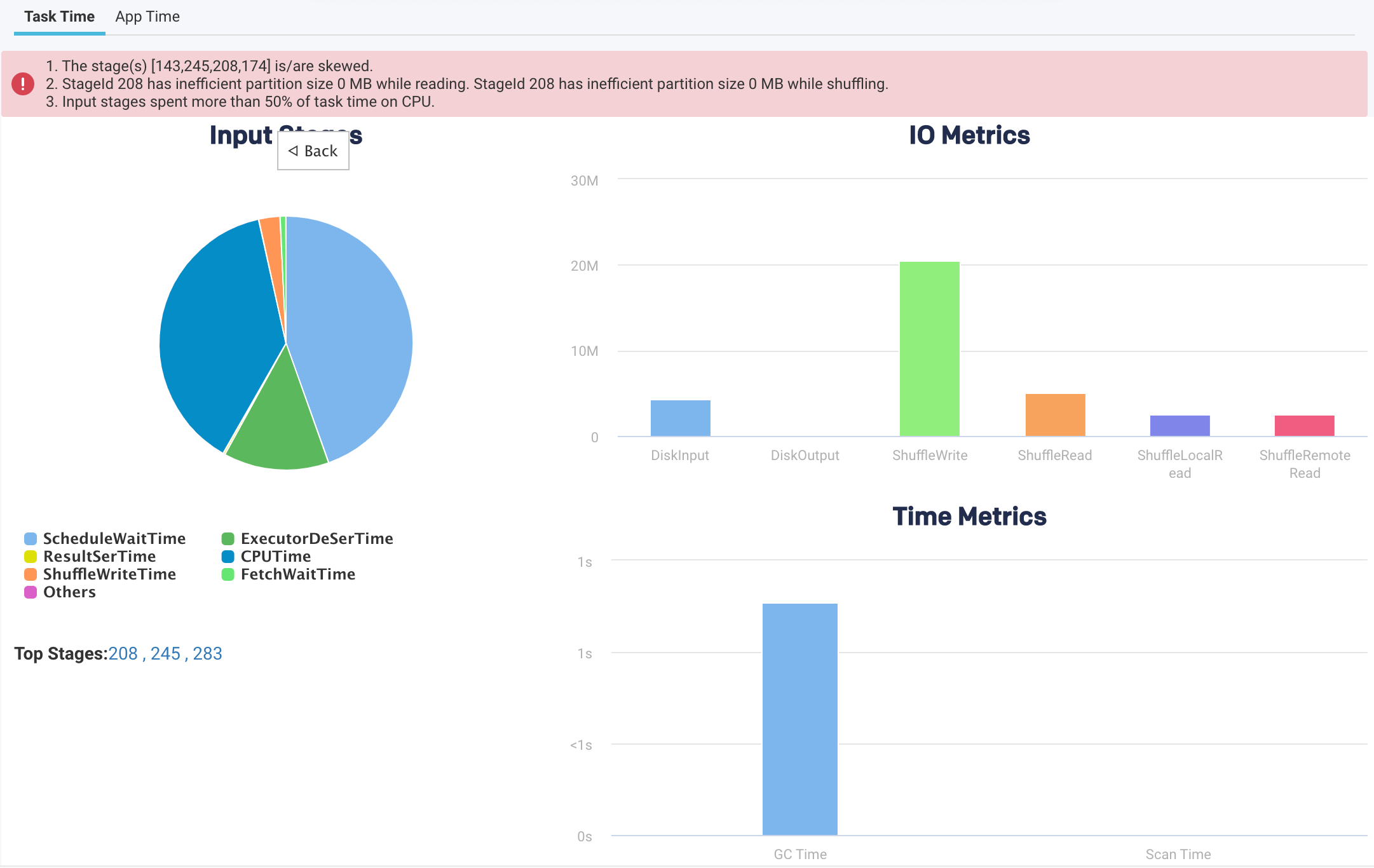This screenshot has height=868, width=1374.
Task: Click the dark blue CPUTime pie slice
Action: (216, 330)
